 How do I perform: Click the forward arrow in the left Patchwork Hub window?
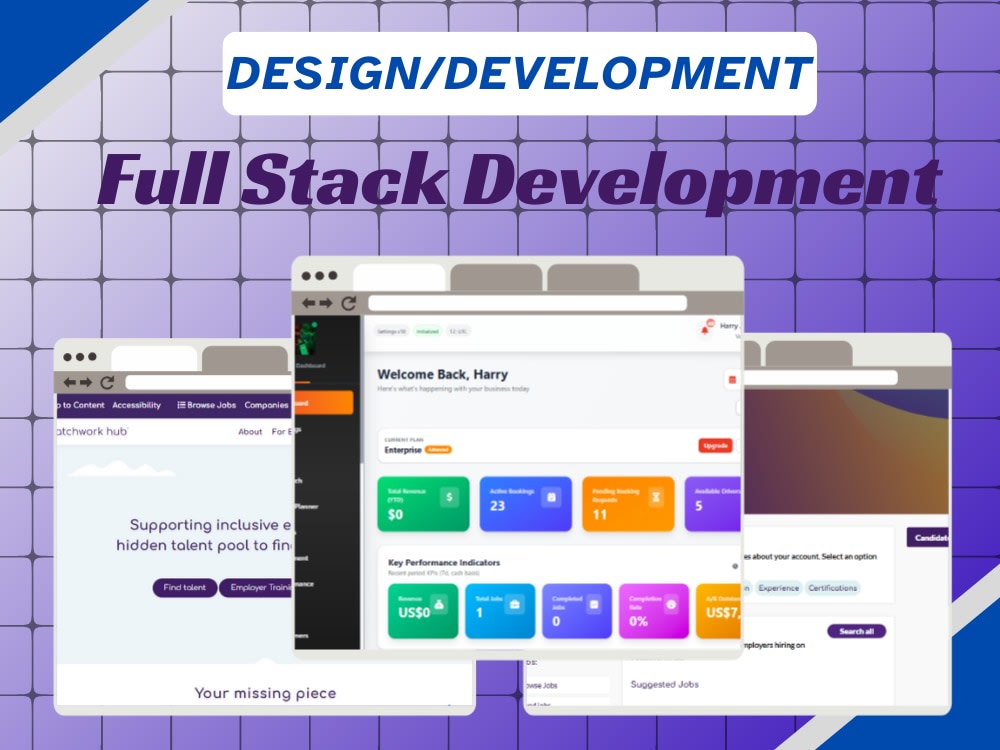85,382
